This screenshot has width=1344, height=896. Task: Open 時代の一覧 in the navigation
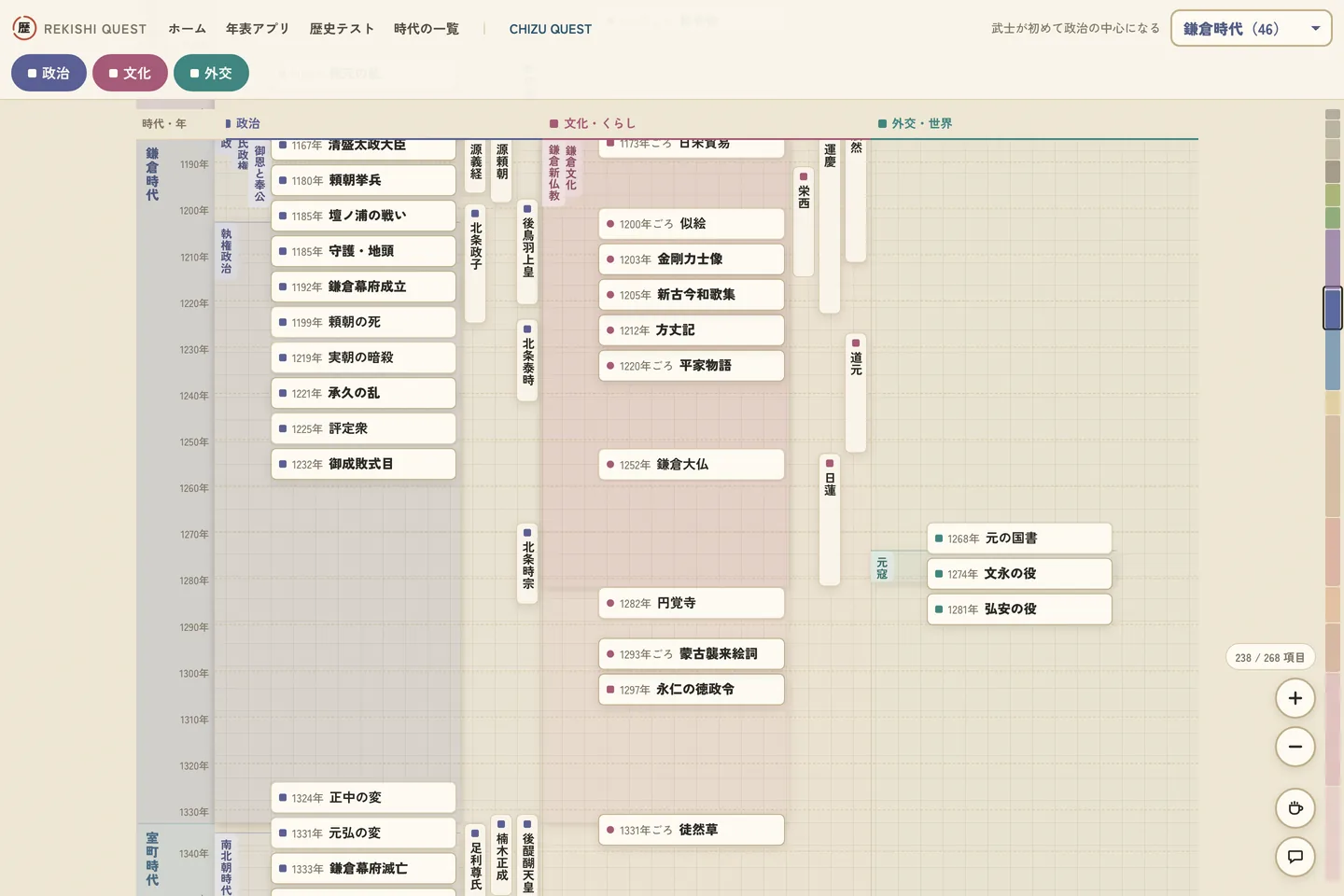click(427, 29)
